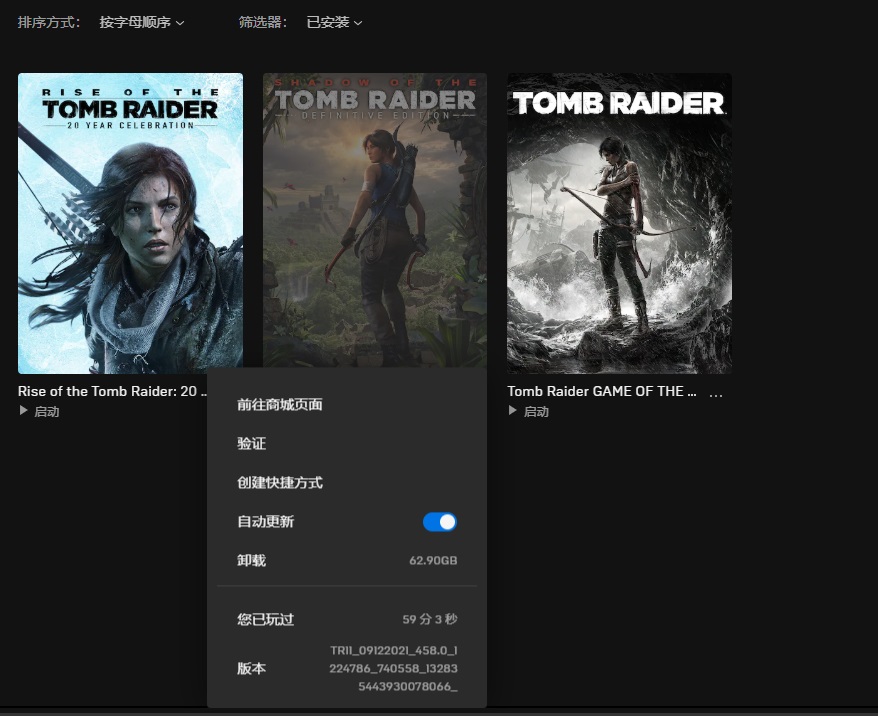This screenshot has height=716, width=878.
Task: Open the 按字母顺序 sort order dropdown
Action: 142,22
